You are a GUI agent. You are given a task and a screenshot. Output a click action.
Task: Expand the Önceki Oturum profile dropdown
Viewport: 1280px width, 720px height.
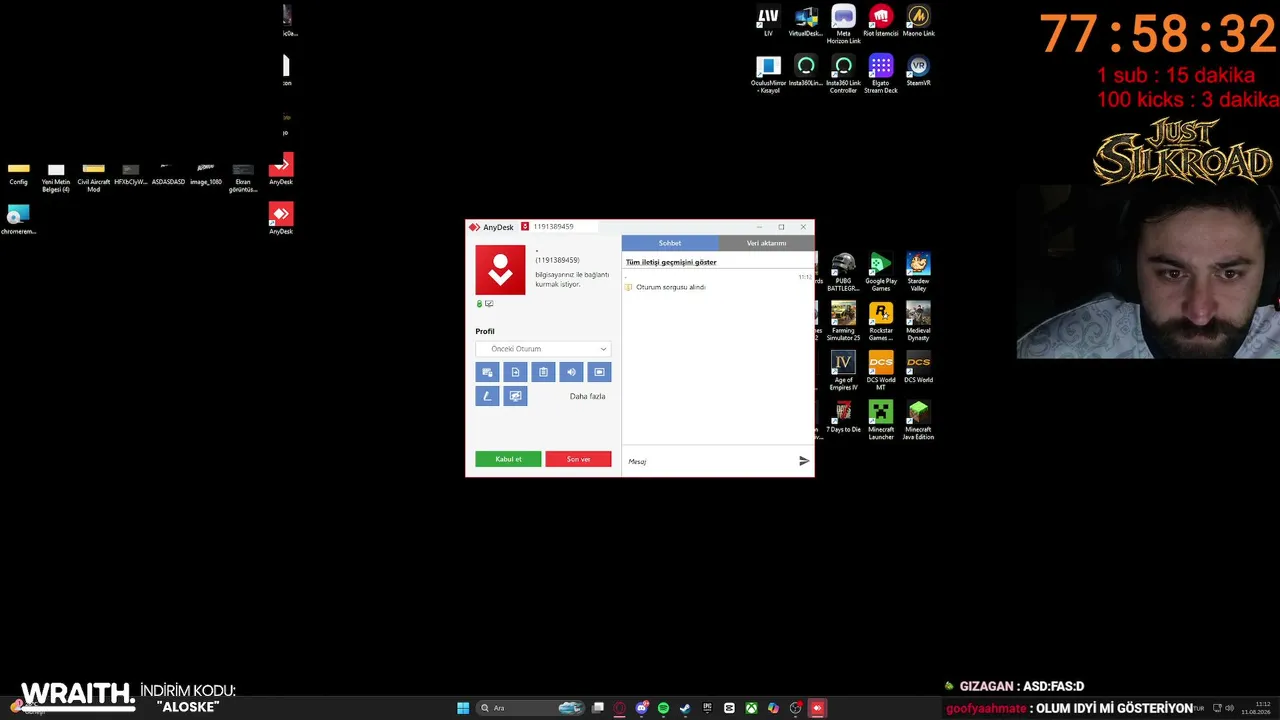pos(543,349)
